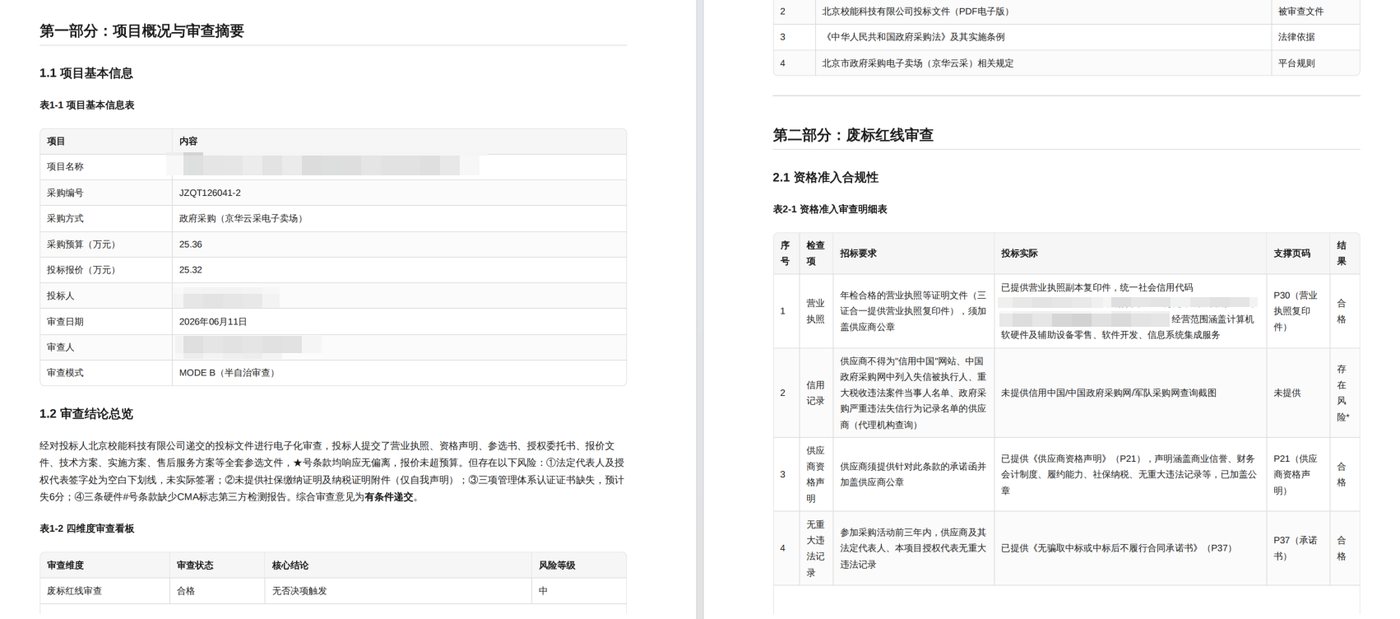
Task: Select the 废标红线审查 dimension cell
Action: pyautogui.click(x=74, y=591)
